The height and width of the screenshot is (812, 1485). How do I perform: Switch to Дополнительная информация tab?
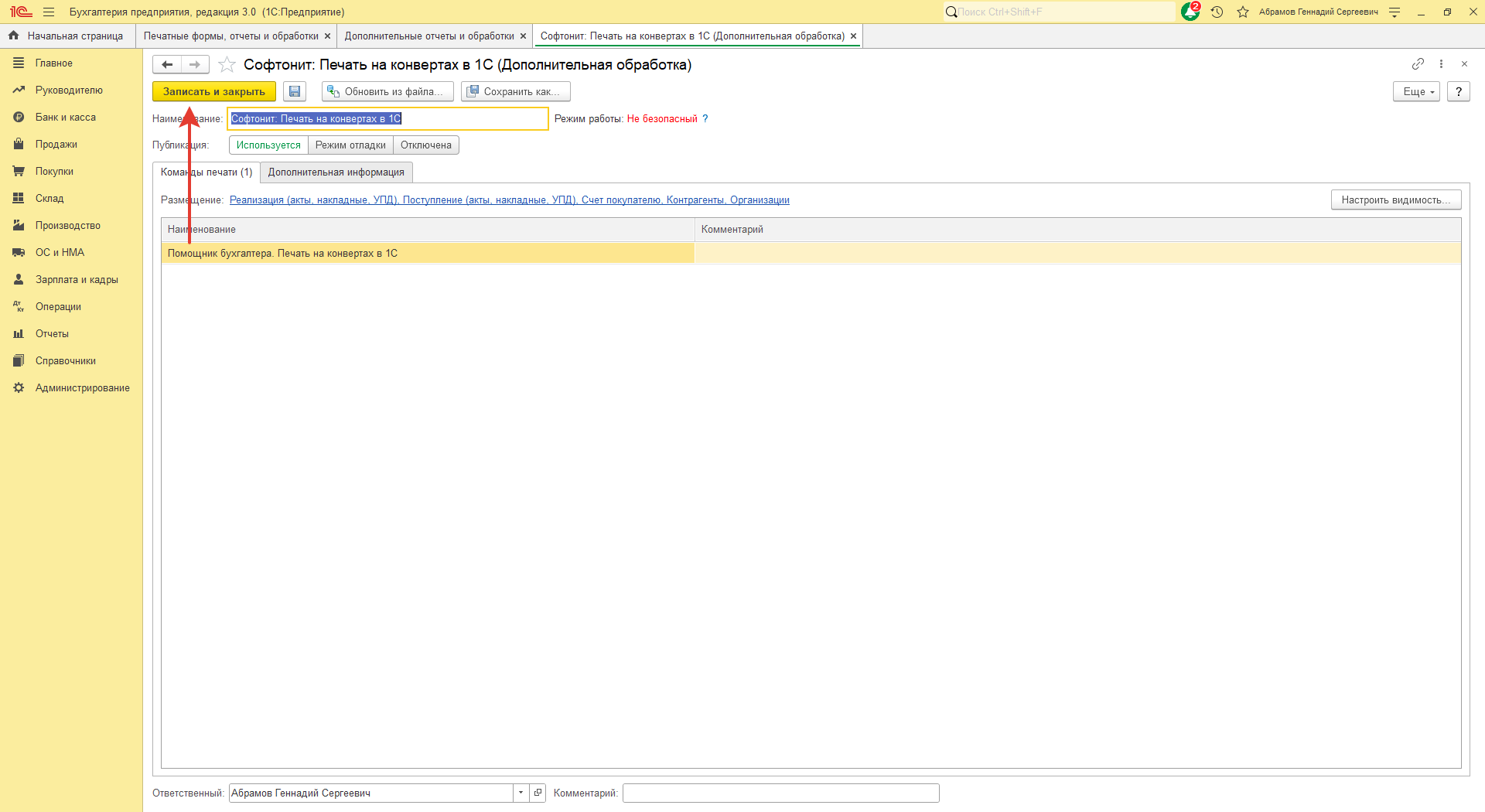pos(336,172)
